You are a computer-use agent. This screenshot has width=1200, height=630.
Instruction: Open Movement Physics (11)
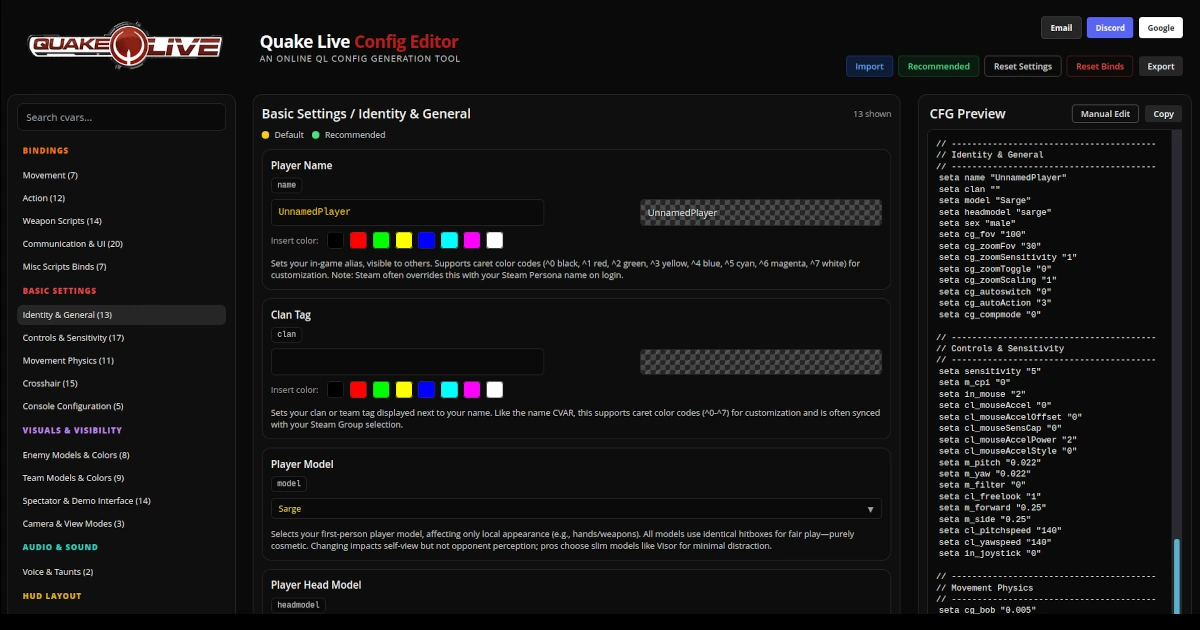[x=121, y=360]
